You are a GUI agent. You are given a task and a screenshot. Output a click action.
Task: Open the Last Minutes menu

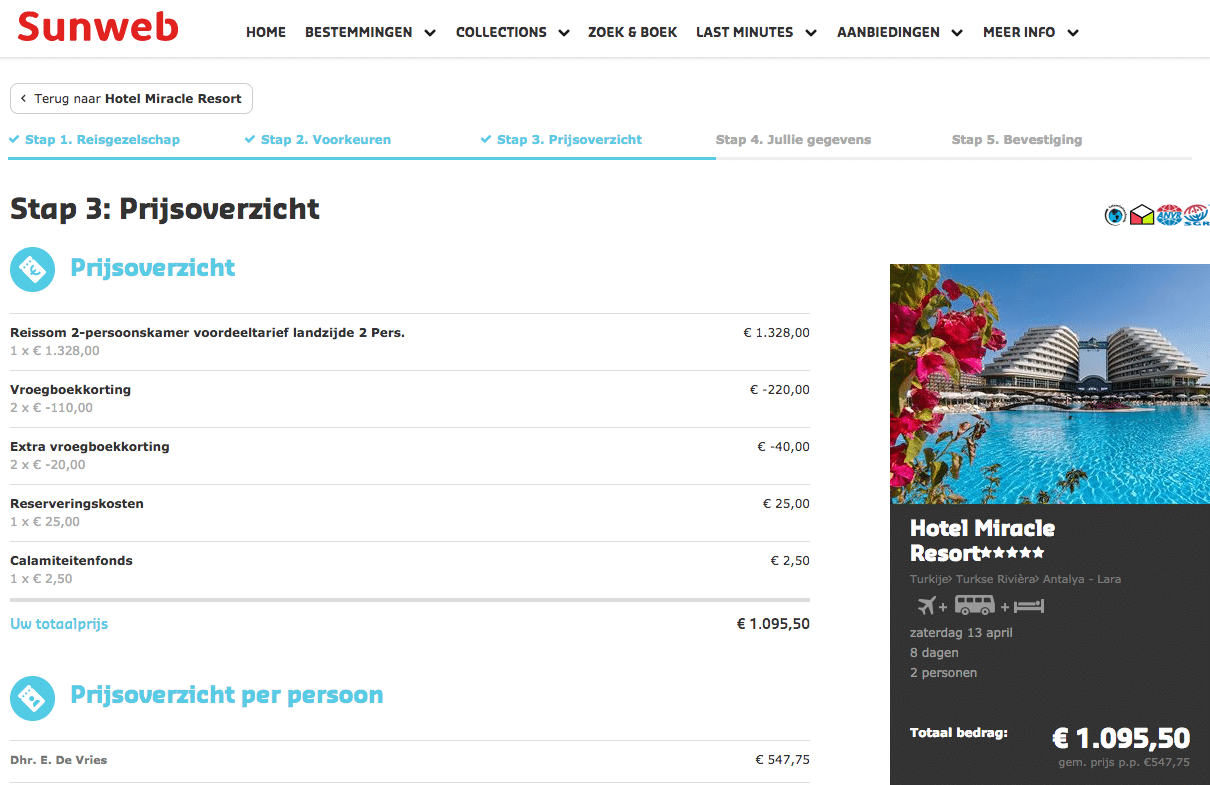point(744,32)
